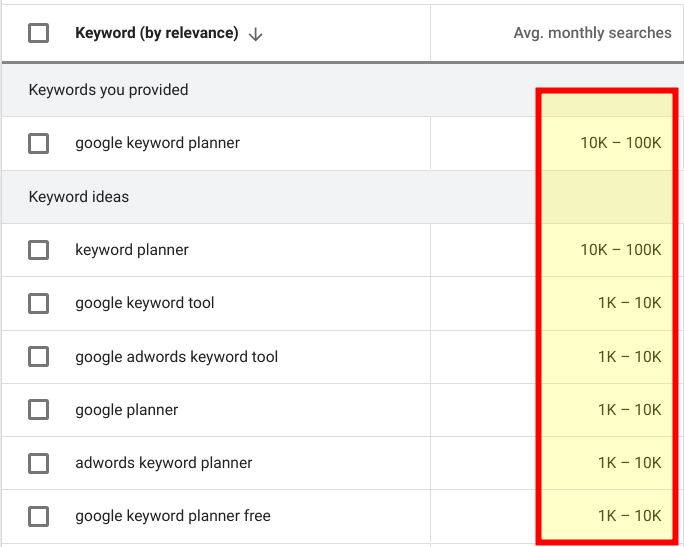Click the 'google planner' keyword text
This screenshot has height=547, width=684.
click(x=127, y=410)
